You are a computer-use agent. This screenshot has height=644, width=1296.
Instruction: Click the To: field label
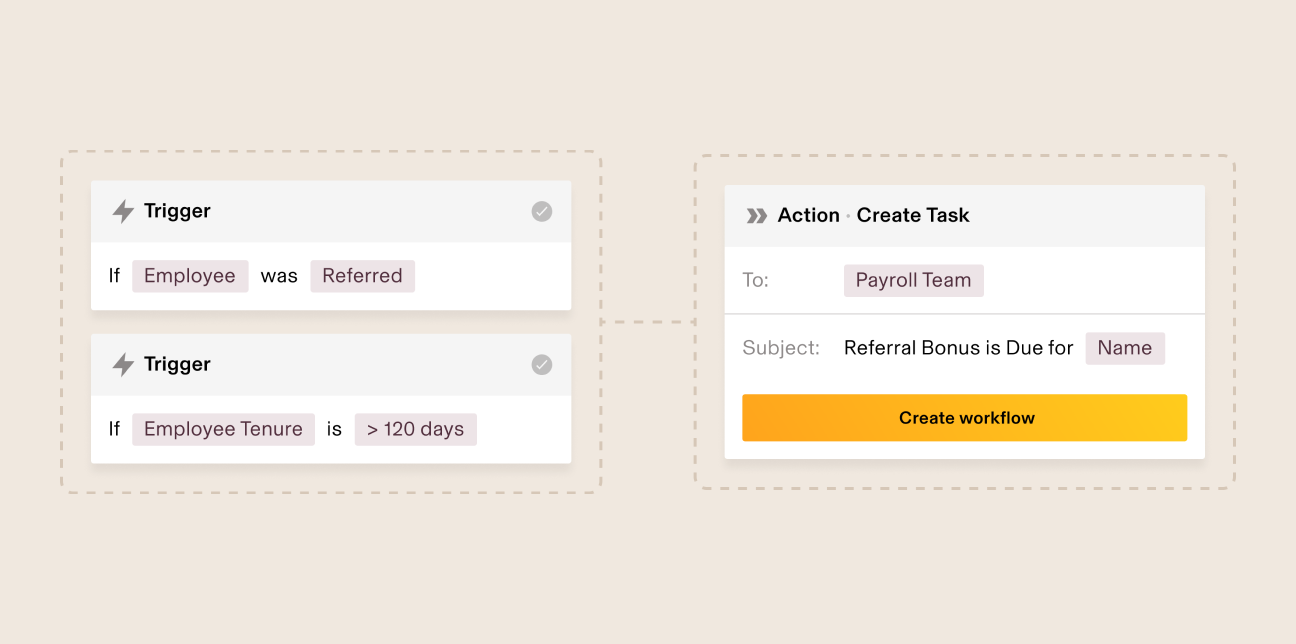pos(755,280)
